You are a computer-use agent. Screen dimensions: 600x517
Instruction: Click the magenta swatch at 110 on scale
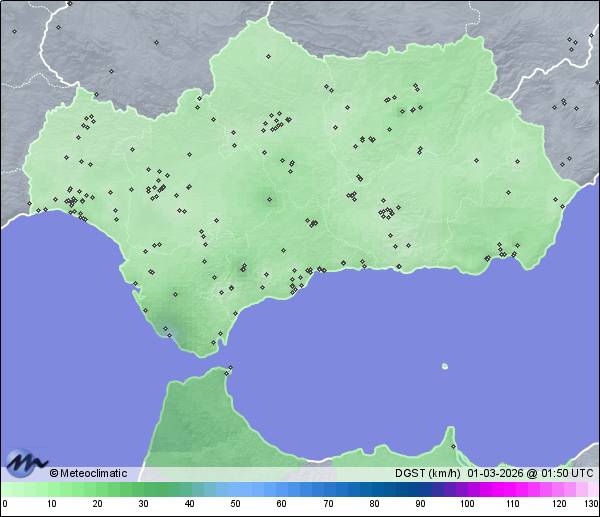coord(511,489)
